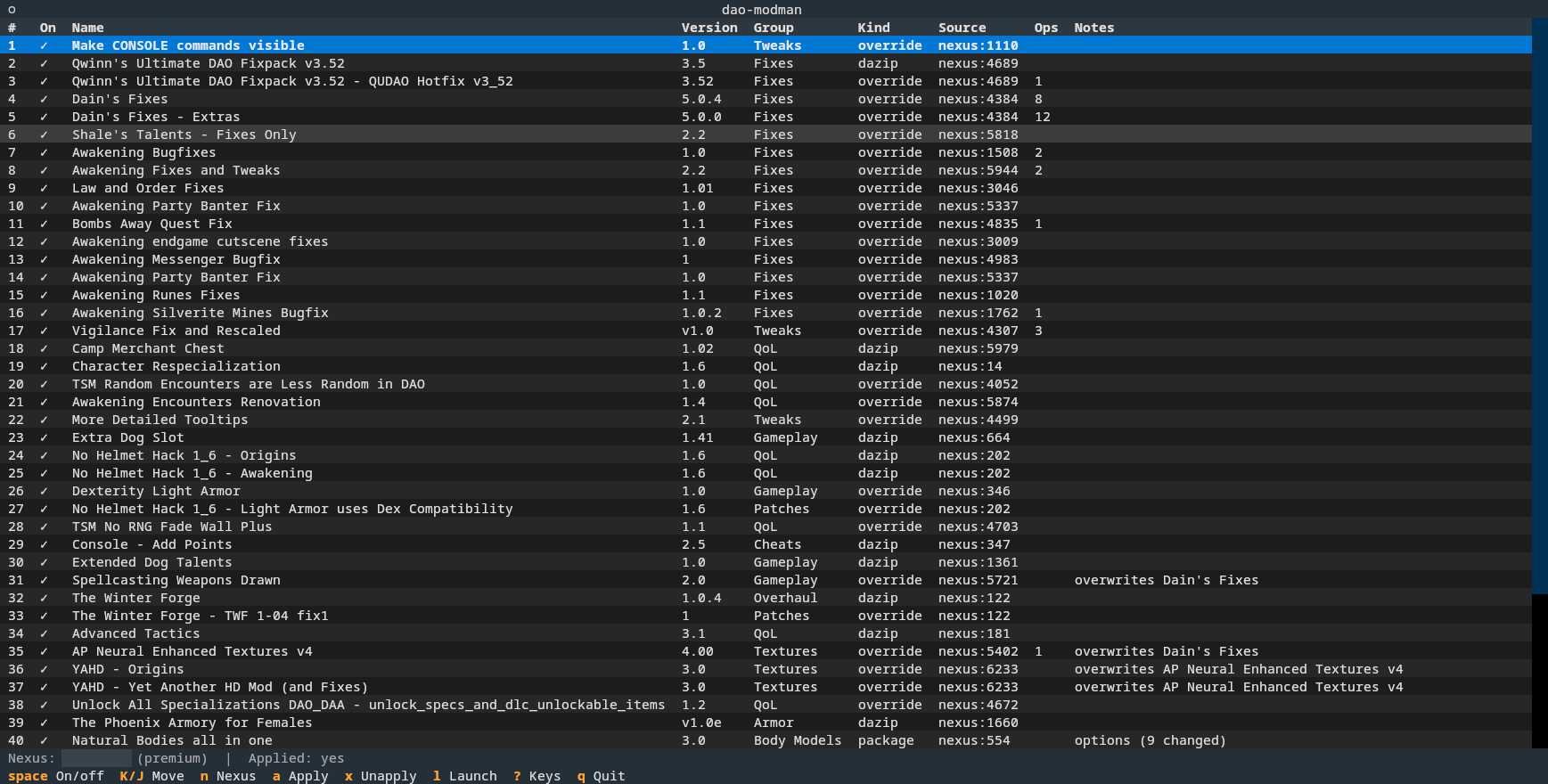This screenshot has width=1548, height=784.
Task: Uncheck the Advanced Tactics mod
Action: [x=44, y=633]
